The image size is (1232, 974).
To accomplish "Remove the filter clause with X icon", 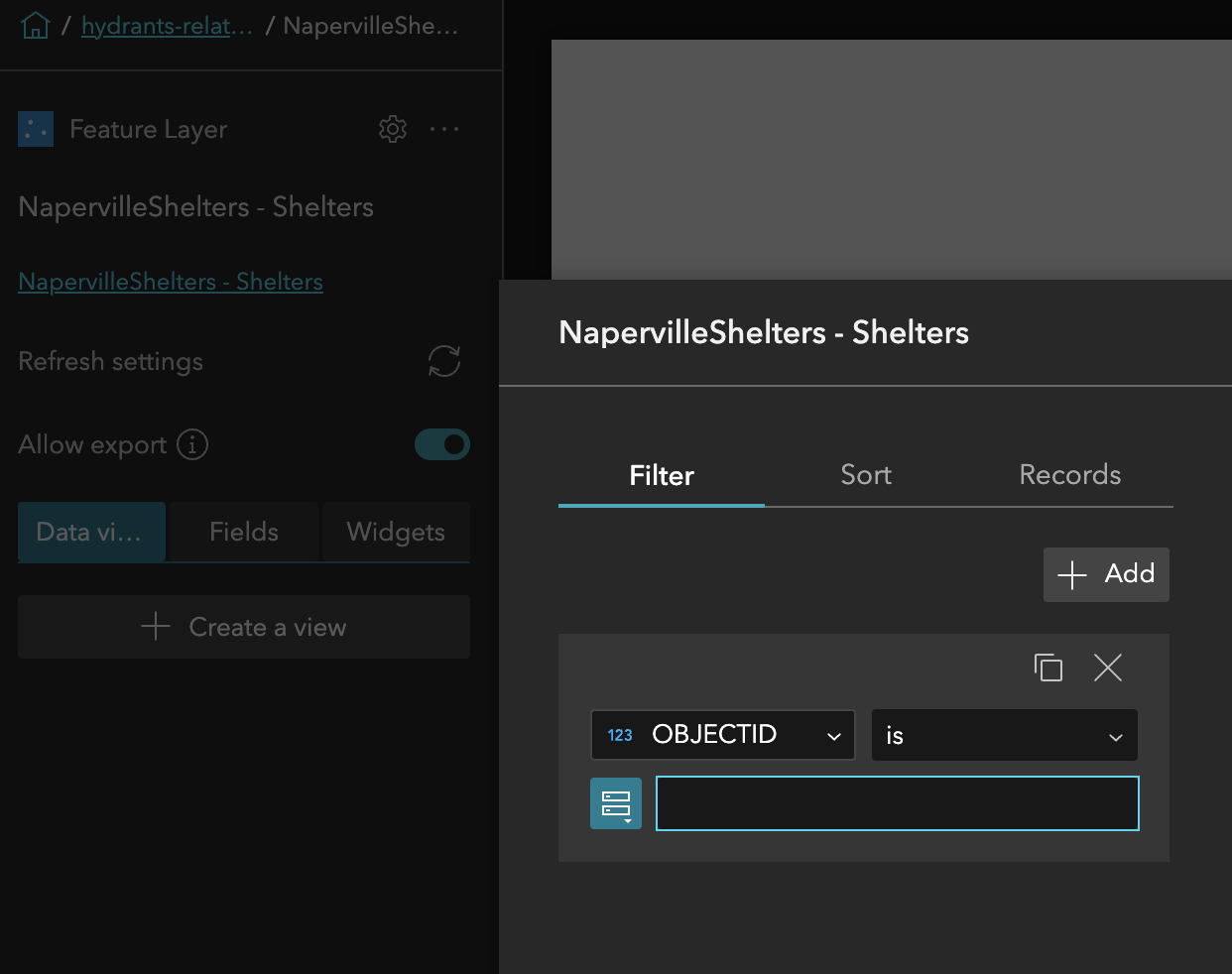I will click(x=1107, y=668).
